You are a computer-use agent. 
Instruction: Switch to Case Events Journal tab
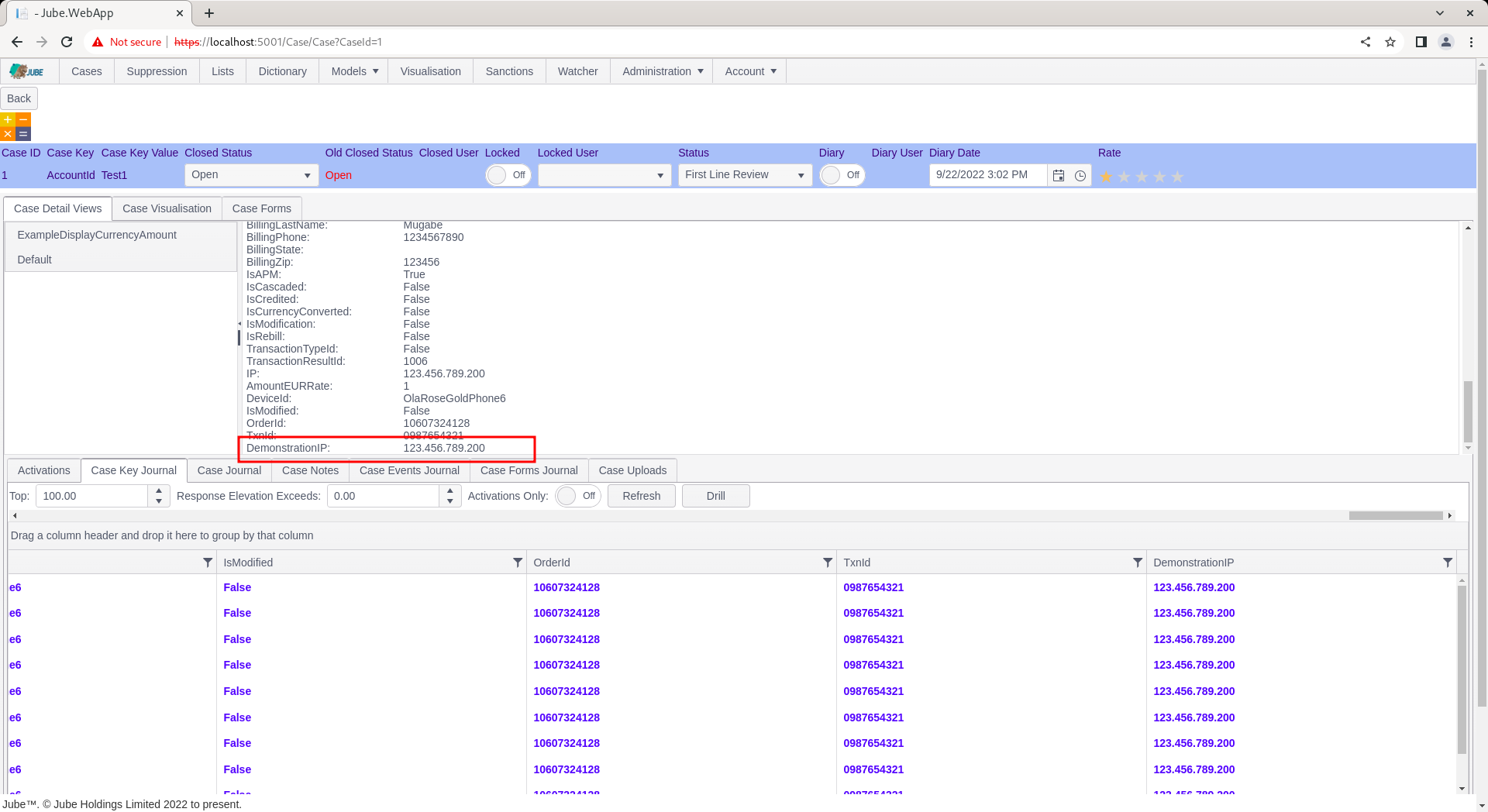point(409,470)
